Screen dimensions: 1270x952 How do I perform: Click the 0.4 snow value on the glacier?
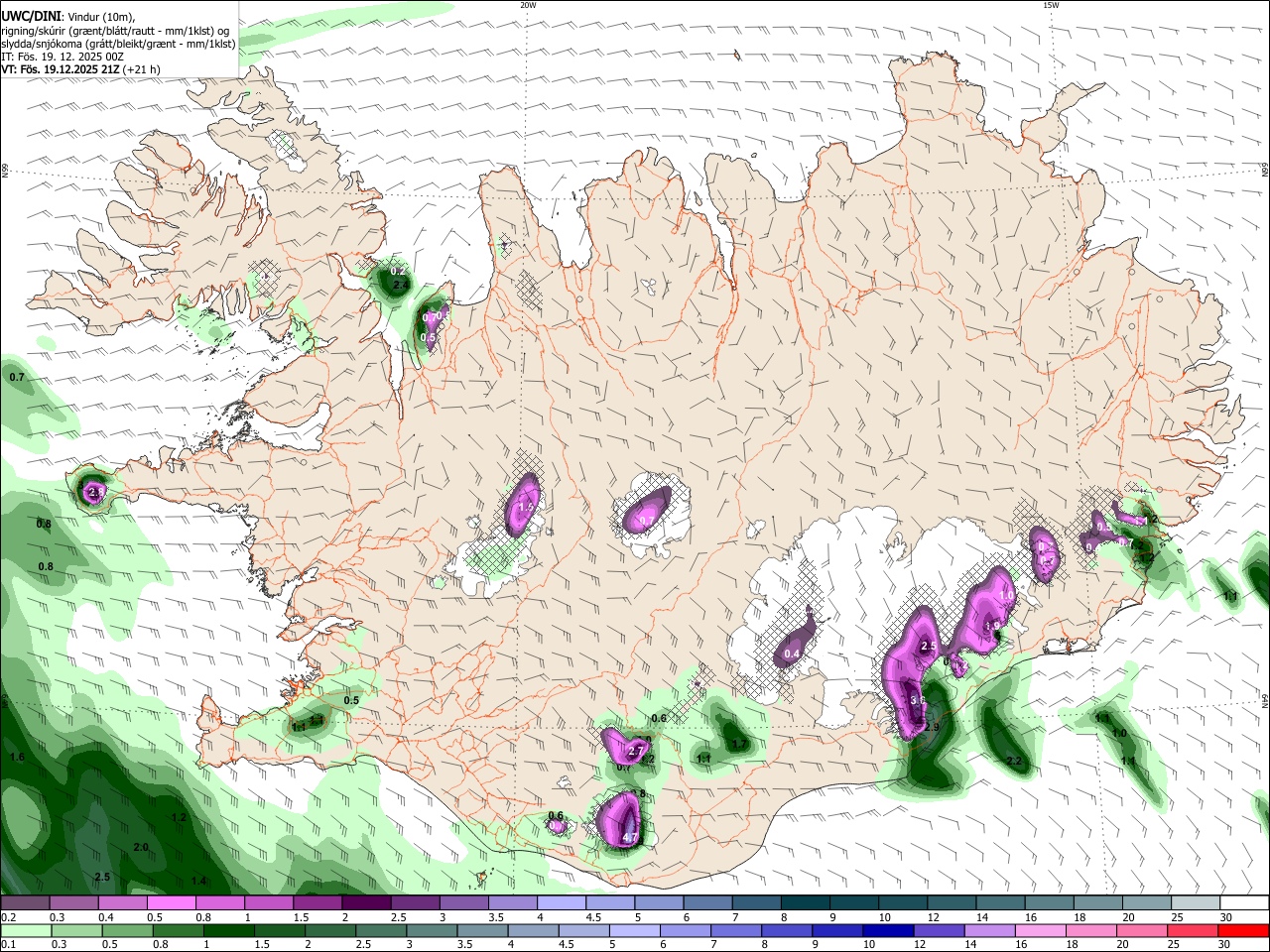point(792,654)
